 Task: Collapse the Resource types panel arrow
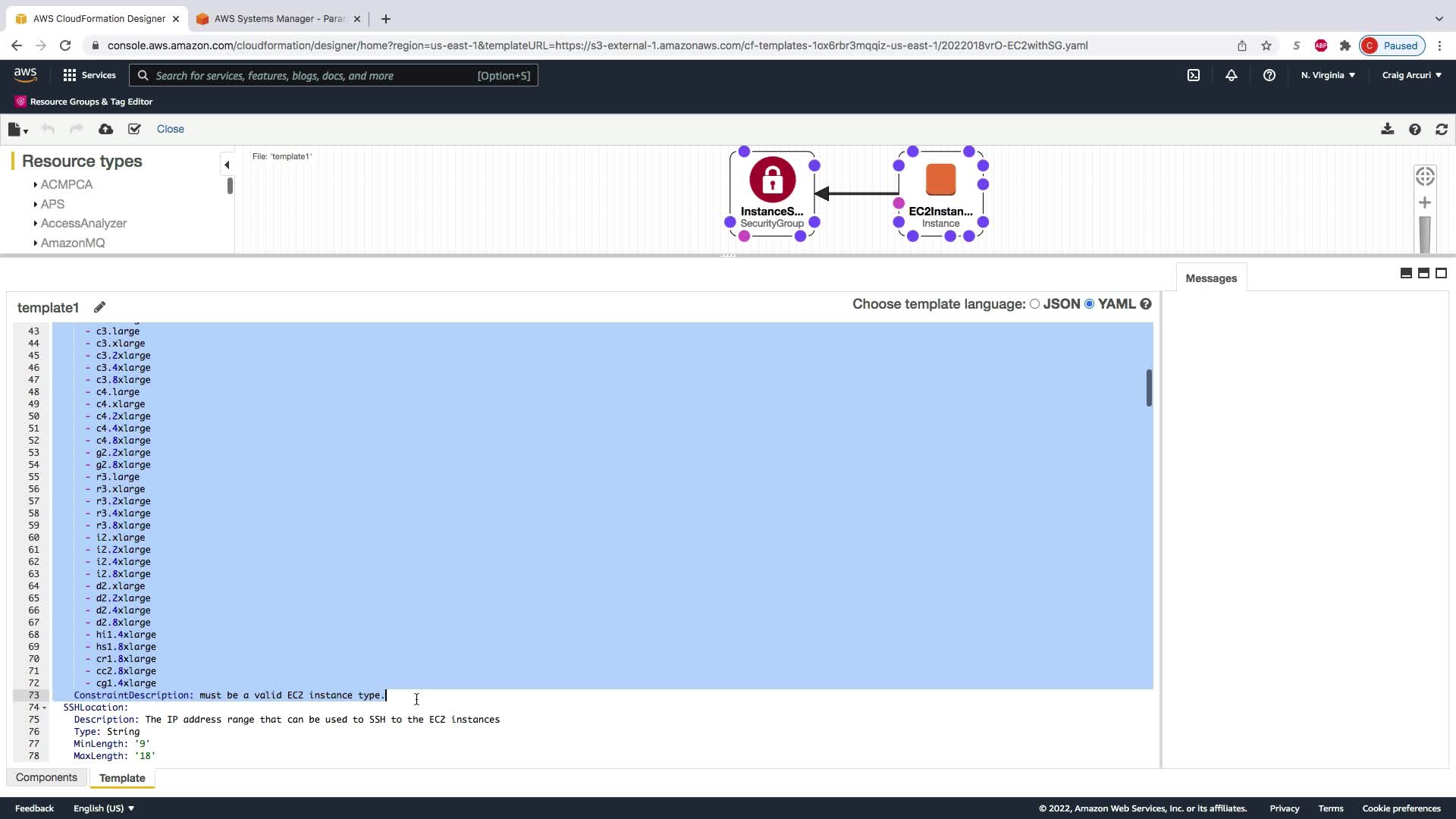point(226,165)
